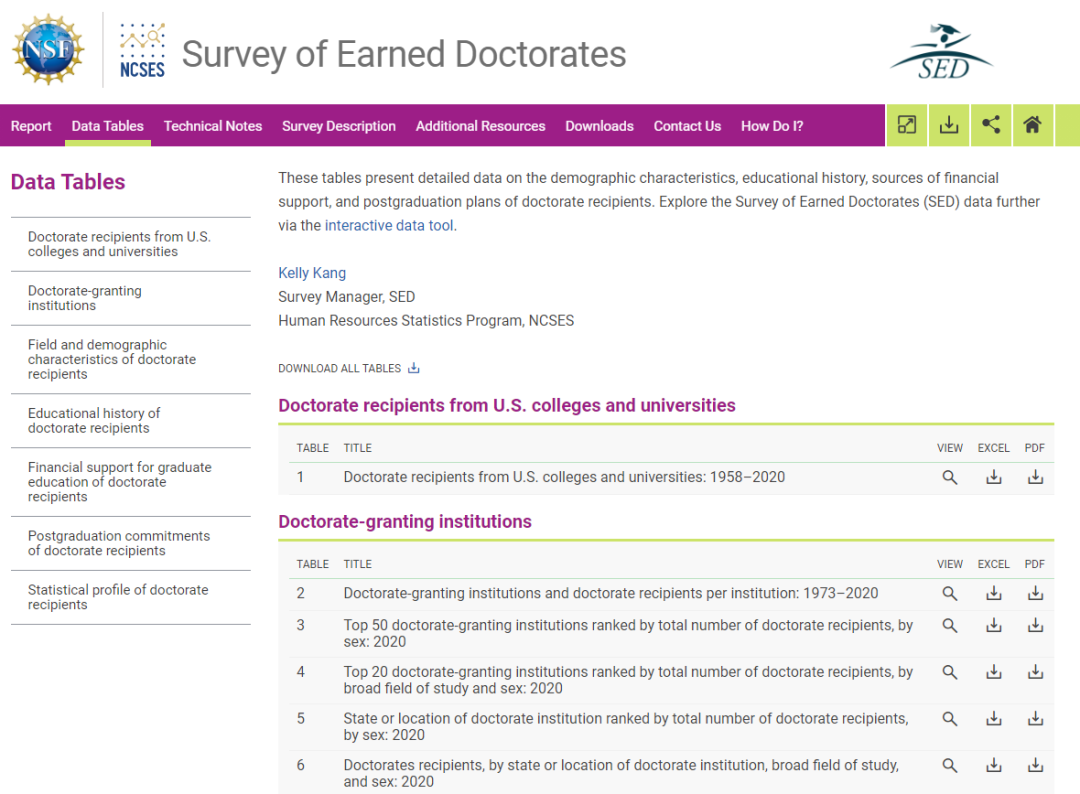The image size is (1080, 794).
Task: Click the expand fullscreen icon in toolbar
Action: [x=906, y=125]
